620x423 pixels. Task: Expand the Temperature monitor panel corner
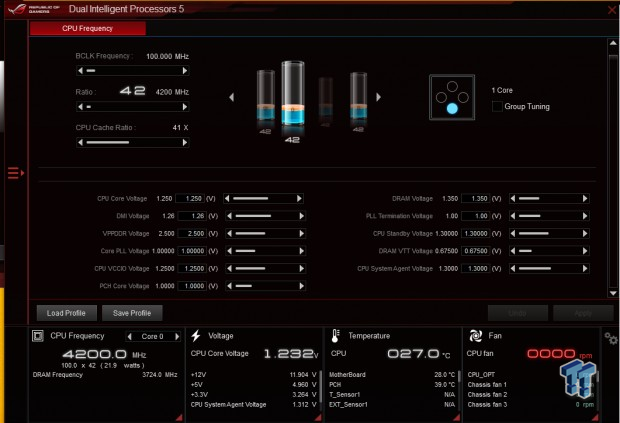(457, 417)
